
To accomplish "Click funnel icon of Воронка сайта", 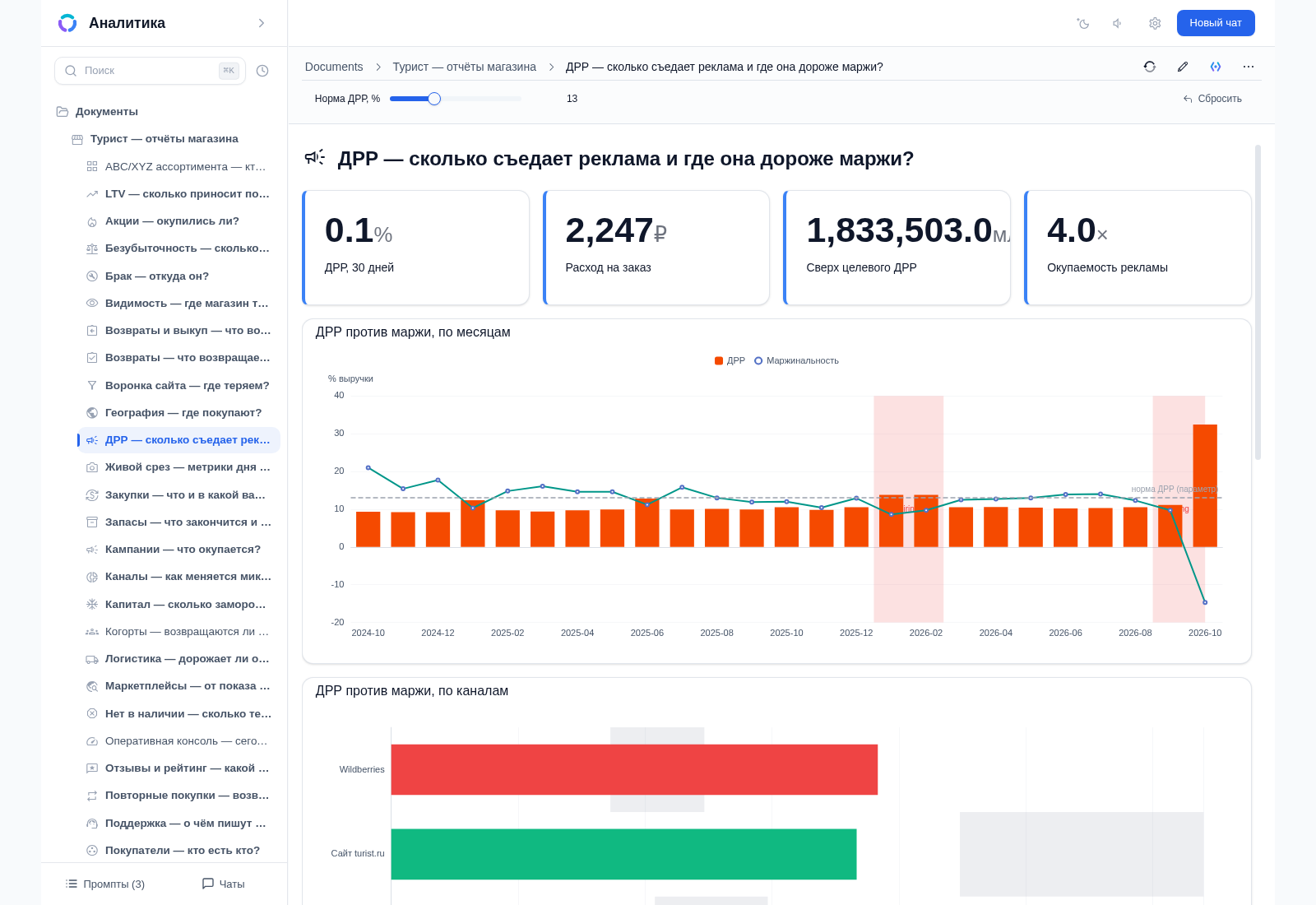I will point(92,386).
